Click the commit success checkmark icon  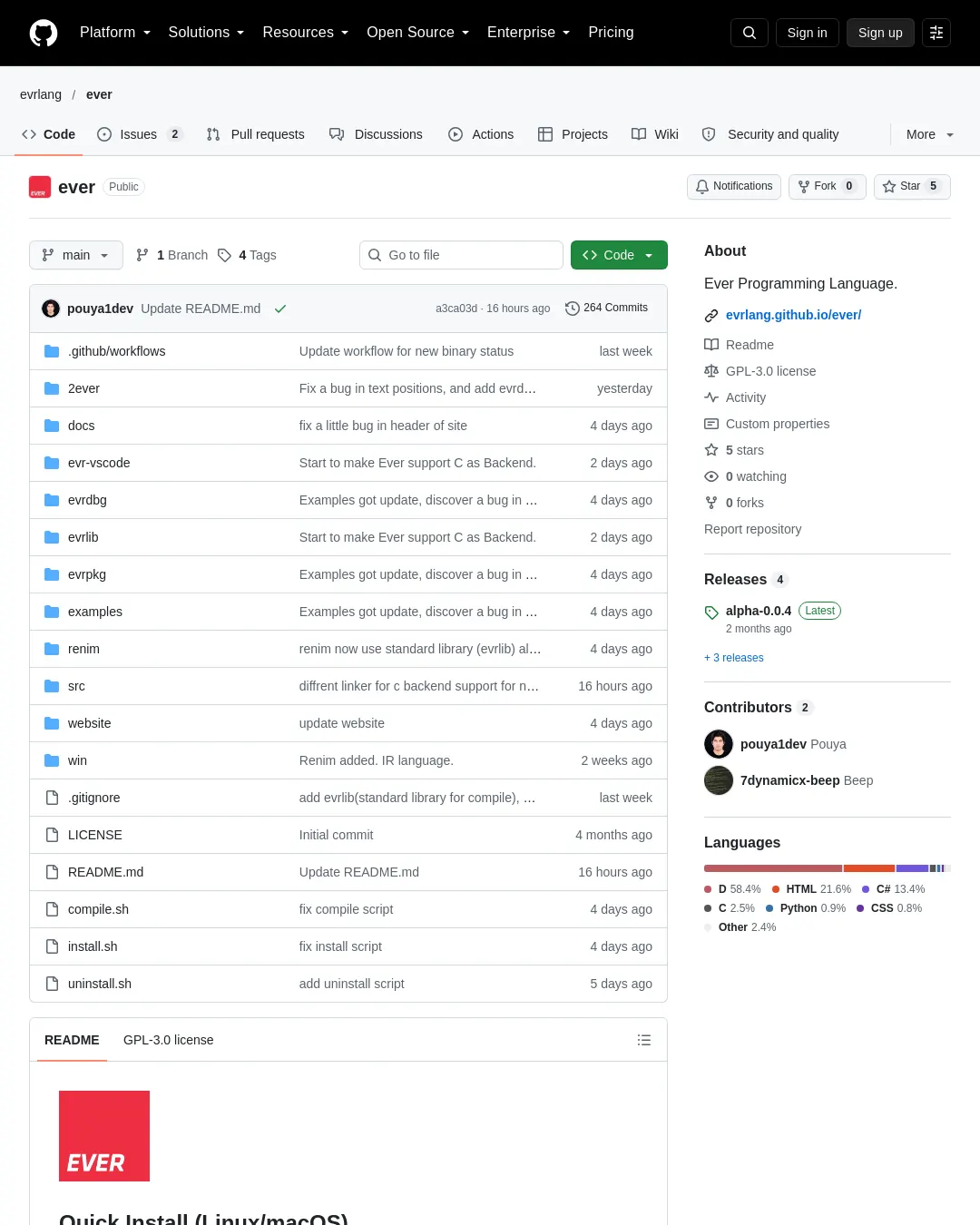pos(280,309)
